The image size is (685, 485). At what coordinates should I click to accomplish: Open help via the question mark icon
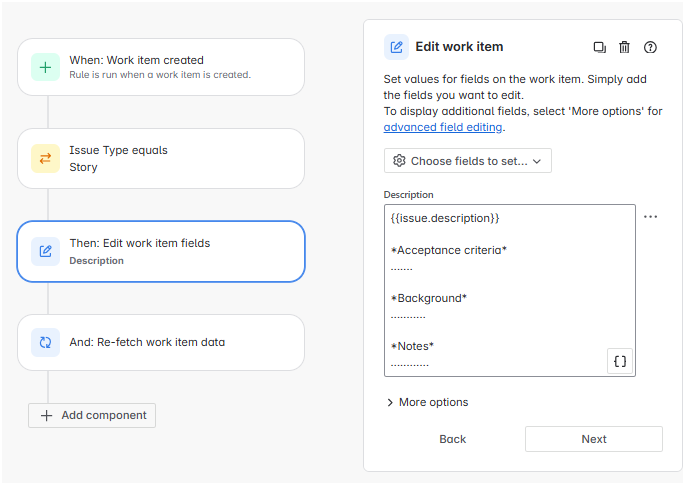point(651,47)
